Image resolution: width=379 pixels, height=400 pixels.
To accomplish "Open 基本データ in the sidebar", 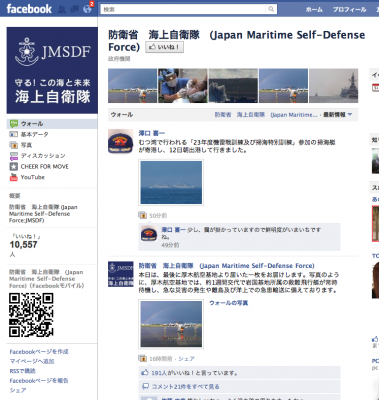I will pos(34,134).
